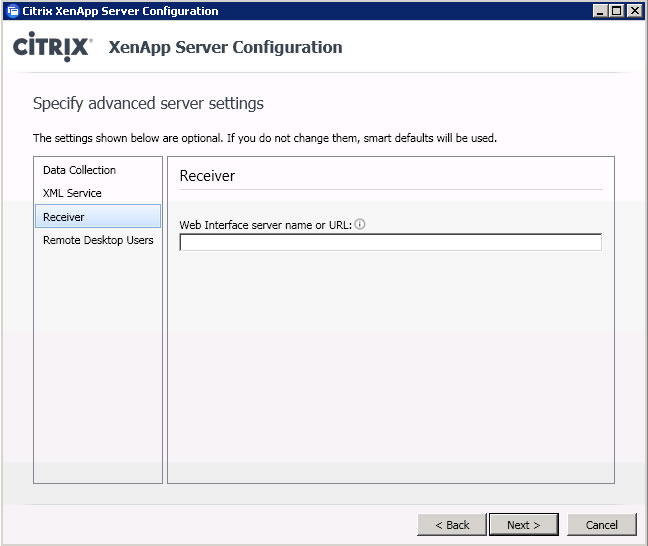648x546 pixels.
Task: Maximize the XenApp configuration window
Action: click(x=616, y=11)
